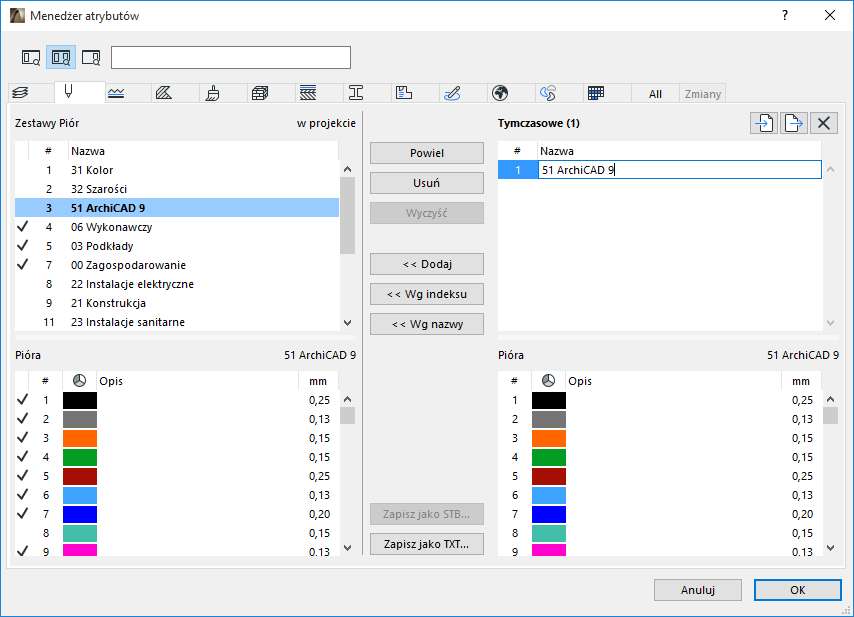Toggle checkmark for pen 6 in left list
854x617 pixels.
pos(22,494)
